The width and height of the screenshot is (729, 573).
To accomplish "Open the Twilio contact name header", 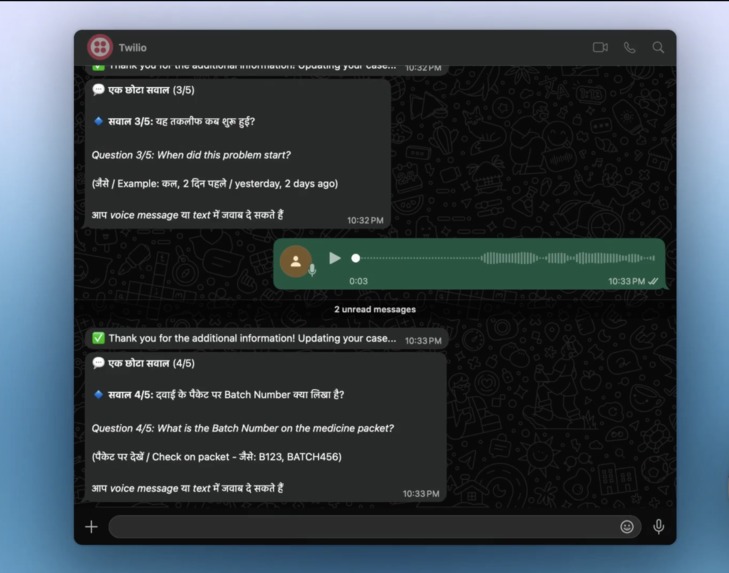I will 133,47.
